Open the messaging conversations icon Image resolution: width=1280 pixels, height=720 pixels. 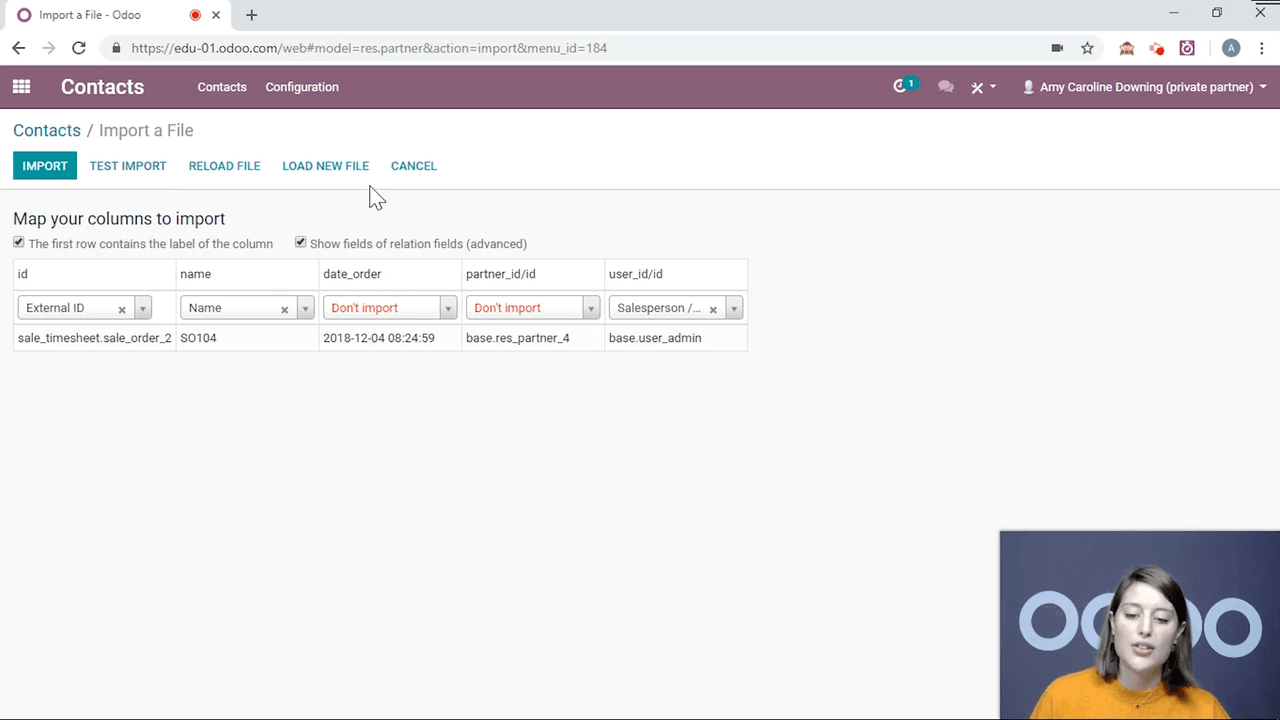(945, 87)
